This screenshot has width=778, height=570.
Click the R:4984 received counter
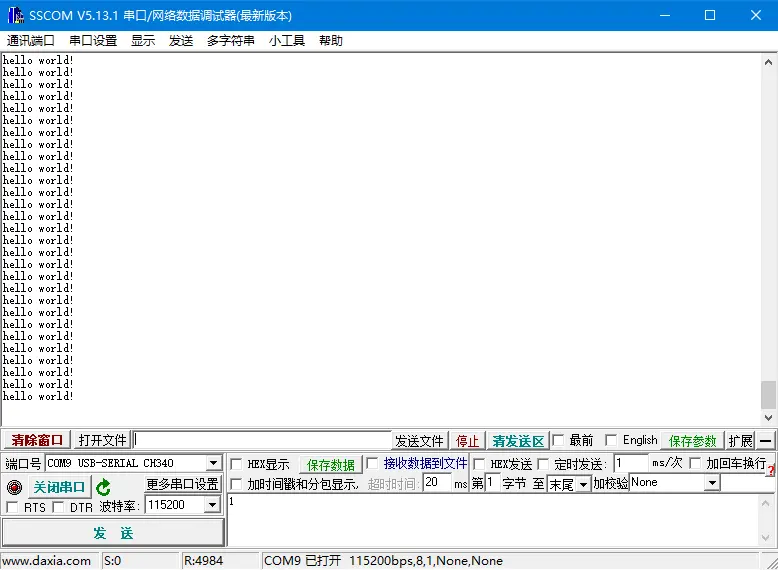203,561
